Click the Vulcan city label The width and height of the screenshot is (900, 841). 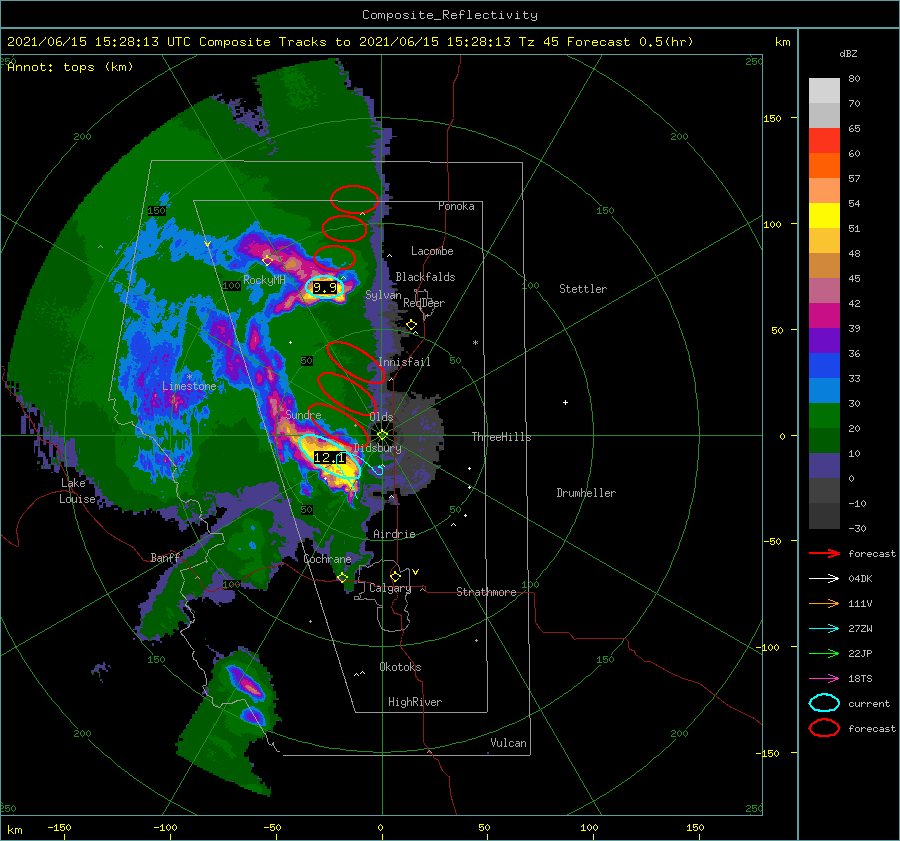(508, 743)
